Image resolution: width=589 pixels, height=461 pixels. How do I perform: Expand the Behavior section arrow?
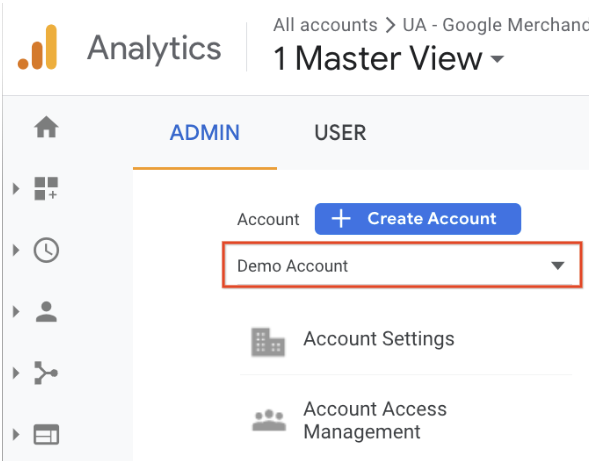pos(16,434)
